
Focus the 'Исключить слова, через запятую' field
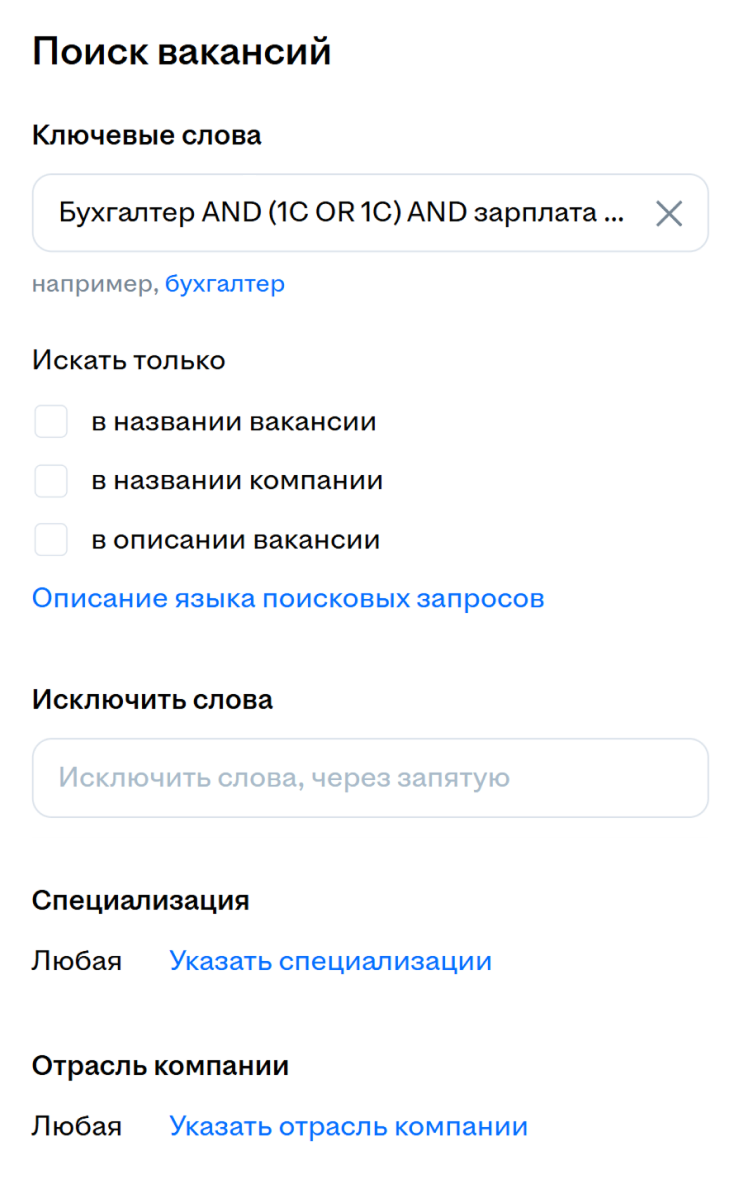[x=370, y=778]
